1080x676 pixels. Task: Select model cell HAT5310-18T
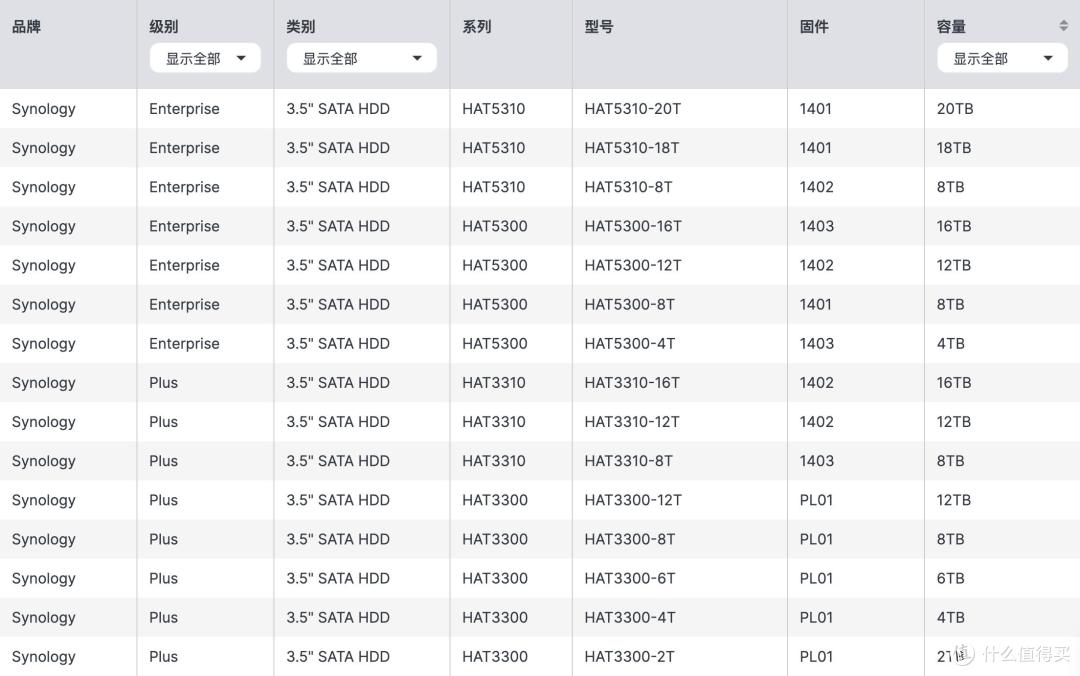(x=632, y=148)
